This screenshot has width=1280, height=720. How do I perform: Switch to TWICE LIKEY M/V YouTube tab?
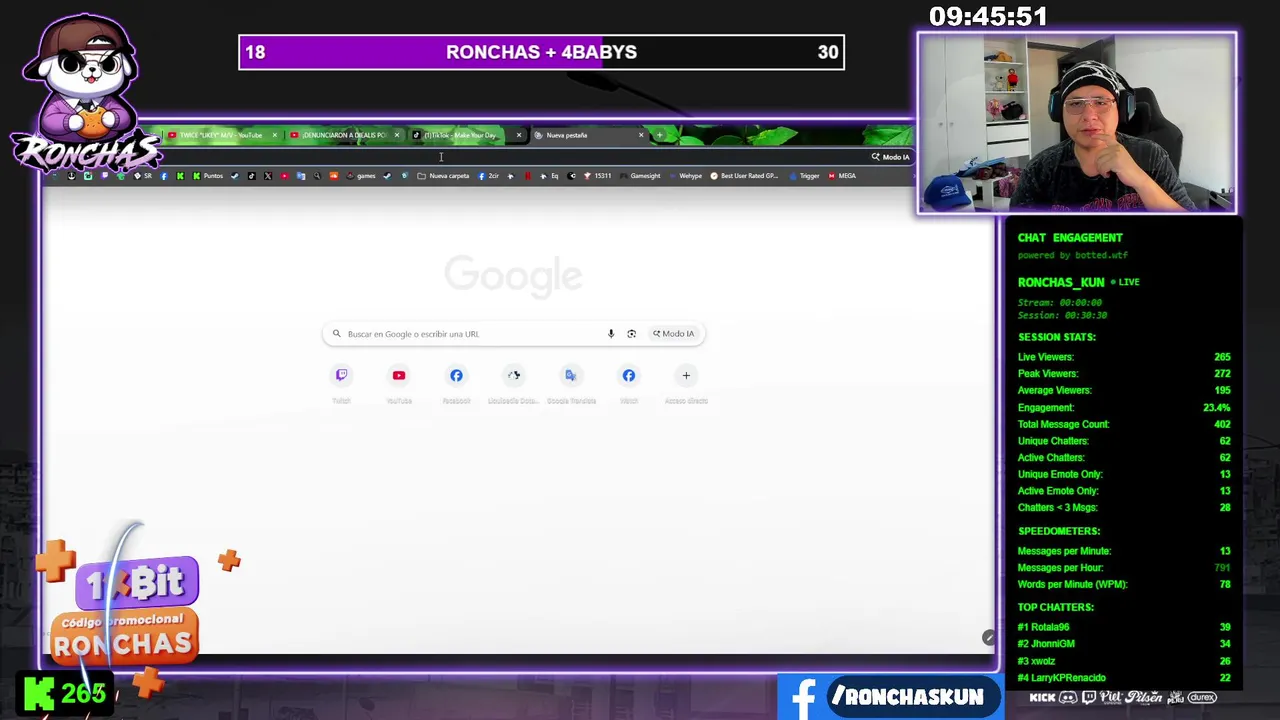(221, 135)
